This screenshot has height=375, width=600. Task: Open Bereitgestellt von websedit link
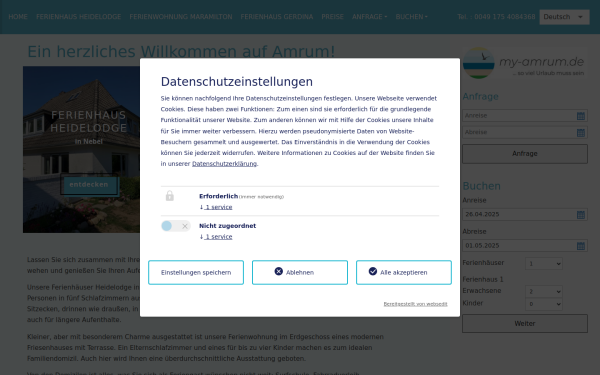[415, 304]
